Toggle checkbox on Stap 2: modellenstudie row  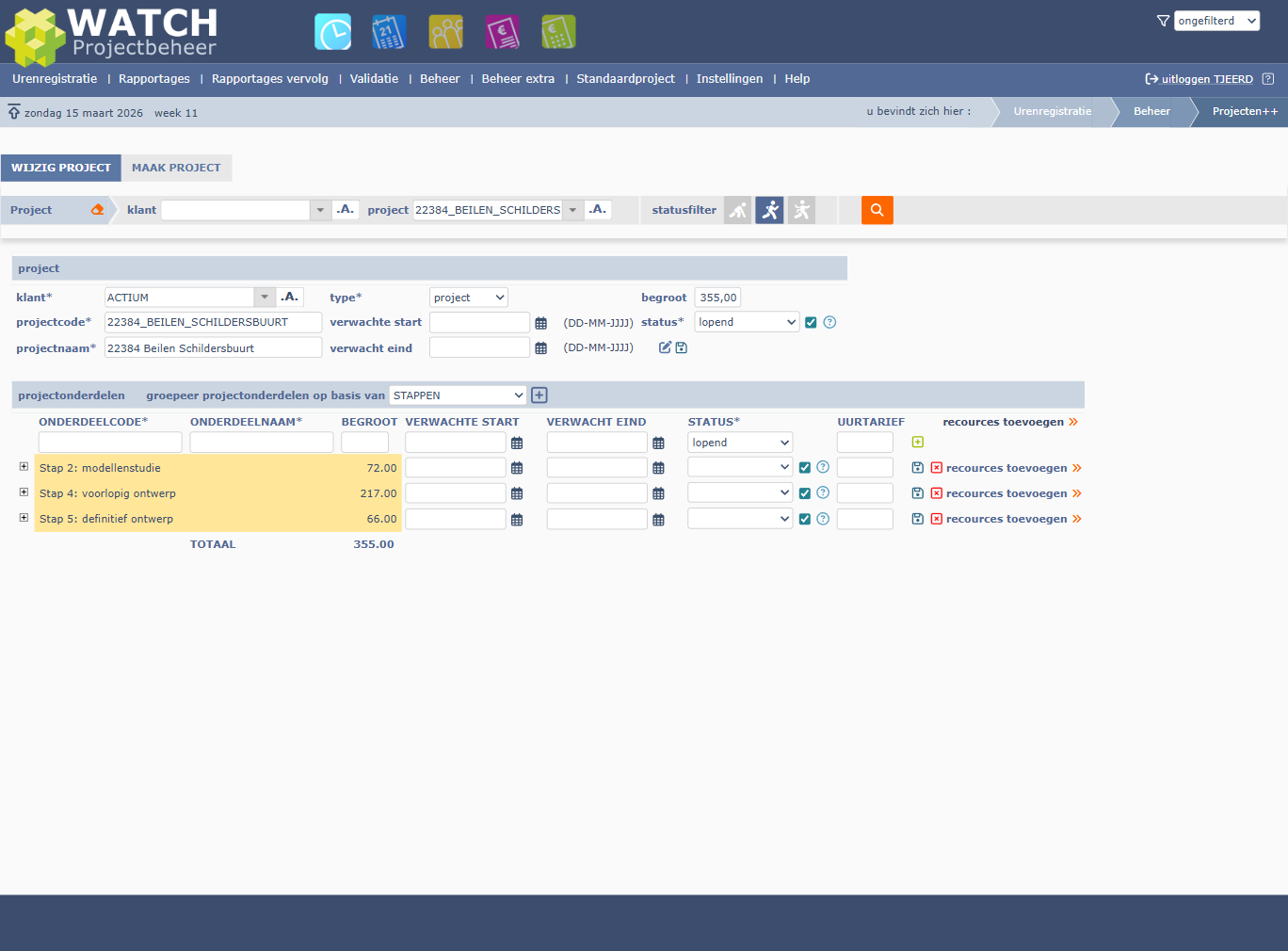point(805,468)
